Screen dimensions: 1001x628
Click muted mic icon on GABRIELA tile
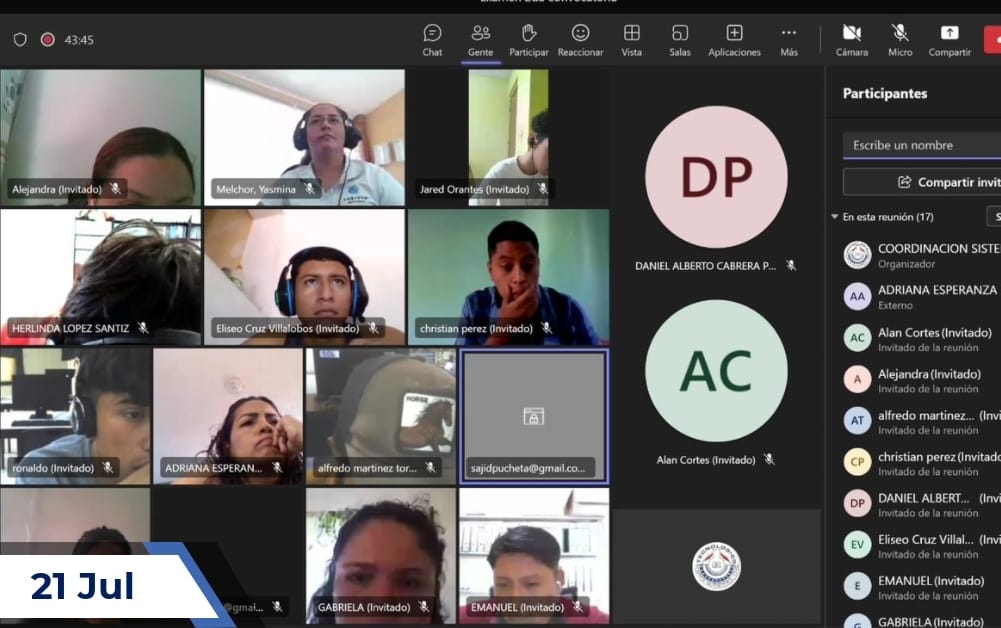coord(425,606)
